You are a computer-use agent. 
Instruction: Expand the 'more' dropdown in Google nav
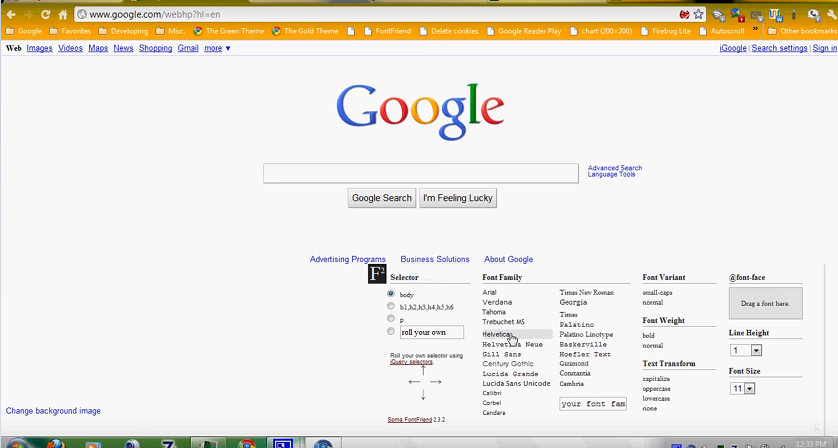click(217, 48)
